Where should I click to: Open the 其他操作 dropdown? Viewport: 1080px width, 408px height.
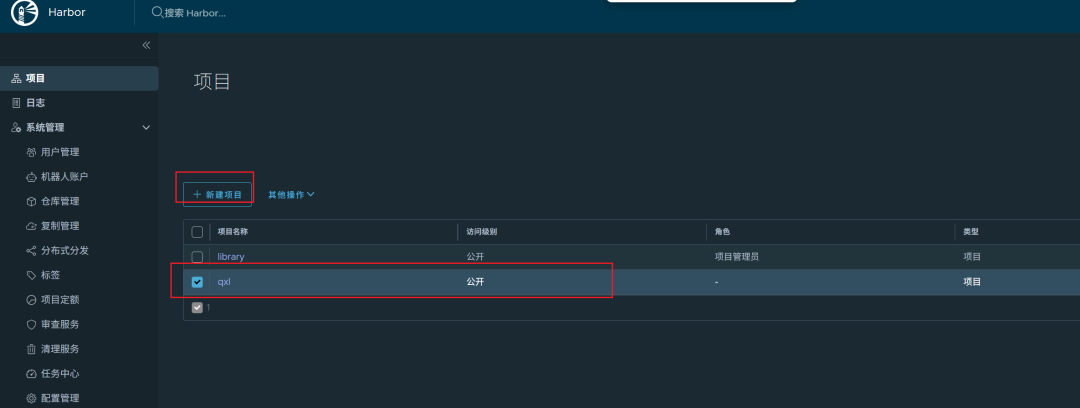point(291,195)
